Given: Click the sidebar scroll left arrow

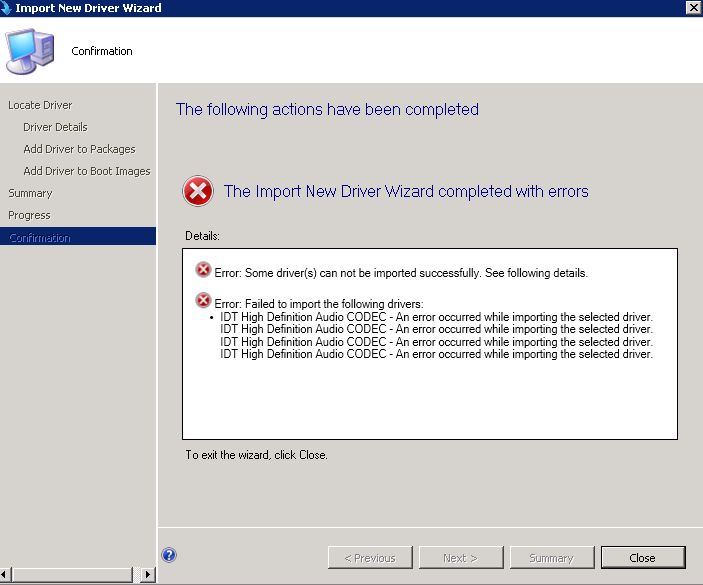Looking at the screenshot, I should point(4,574).
